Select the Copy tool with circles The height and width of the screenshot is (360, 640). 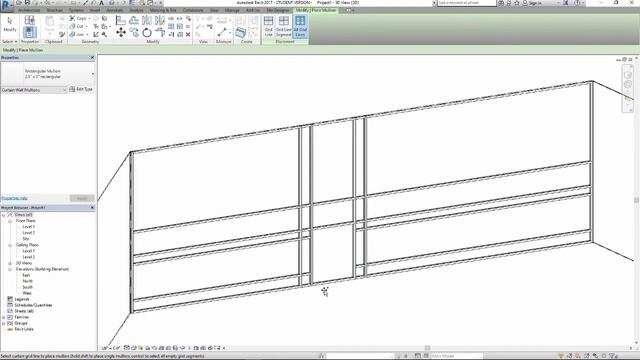click(134, 33)
